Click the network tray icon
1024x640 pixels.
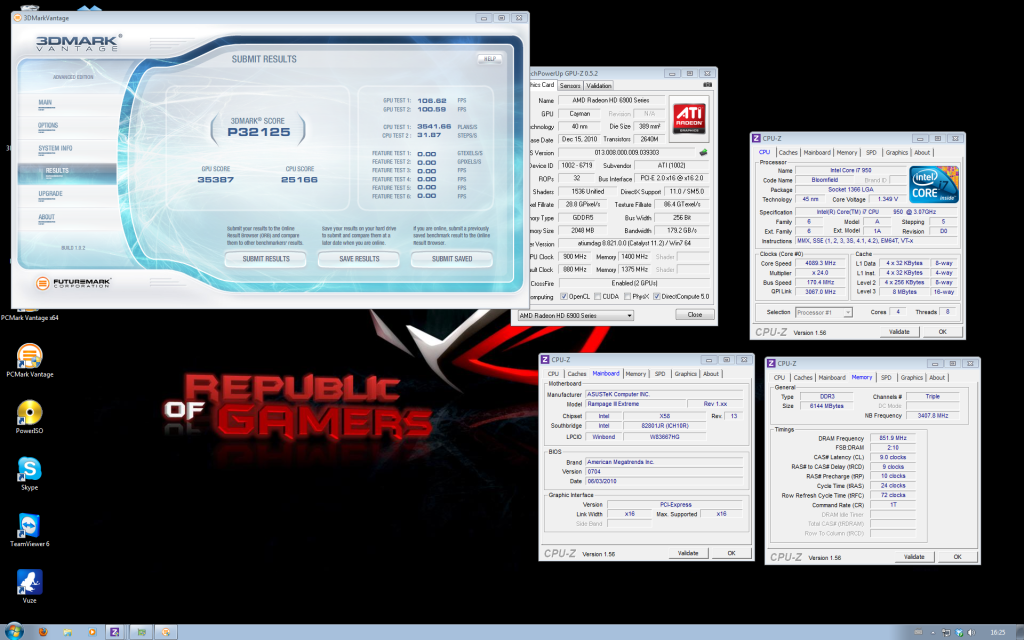click(946, 632)
